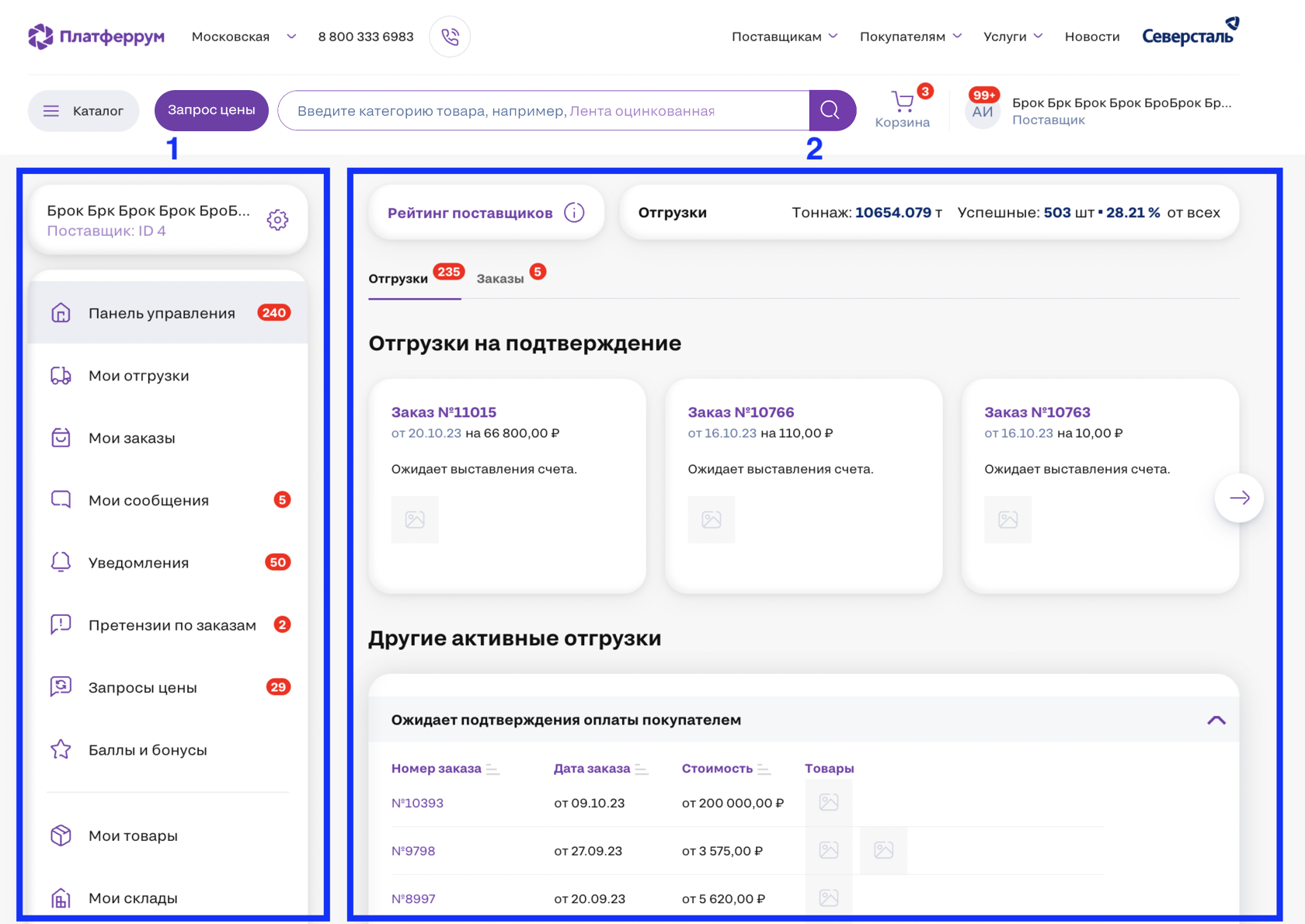
Task: Switch to the Отгрузки tab
Action: coord(398,279)
